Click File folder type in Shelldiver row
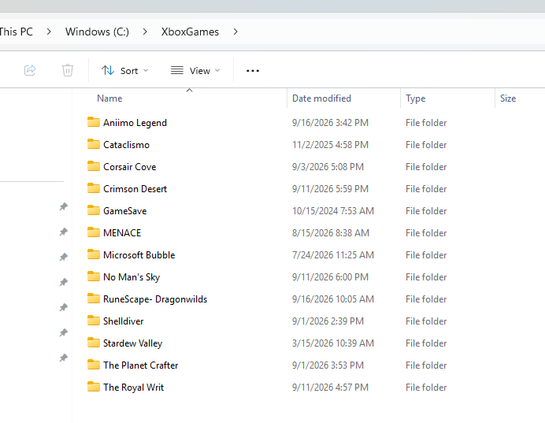 [x=426, y=321]
